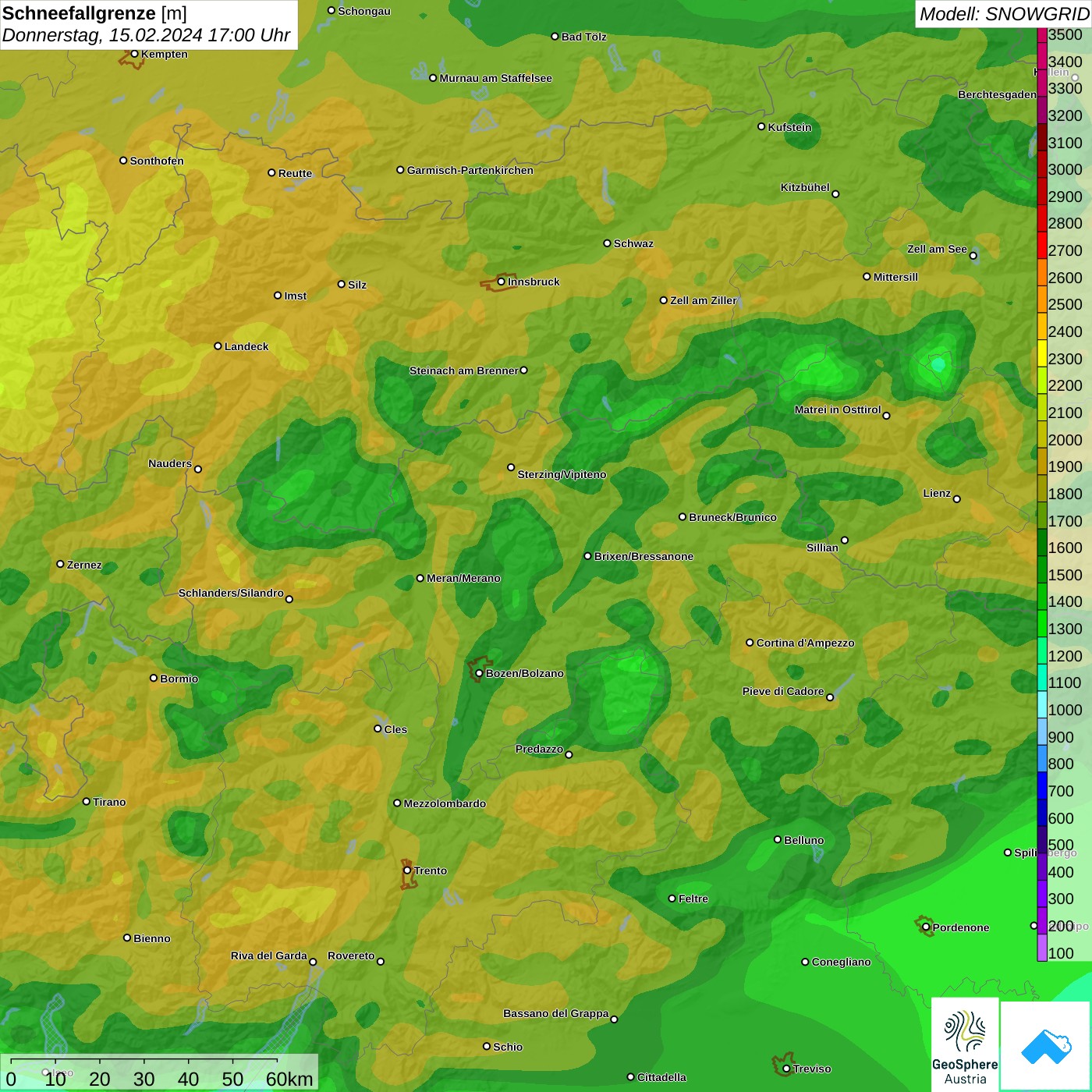Click the Cortina d'Ampezzo label
This screenshot has height=1092, width=1092.
coord(805,643)
